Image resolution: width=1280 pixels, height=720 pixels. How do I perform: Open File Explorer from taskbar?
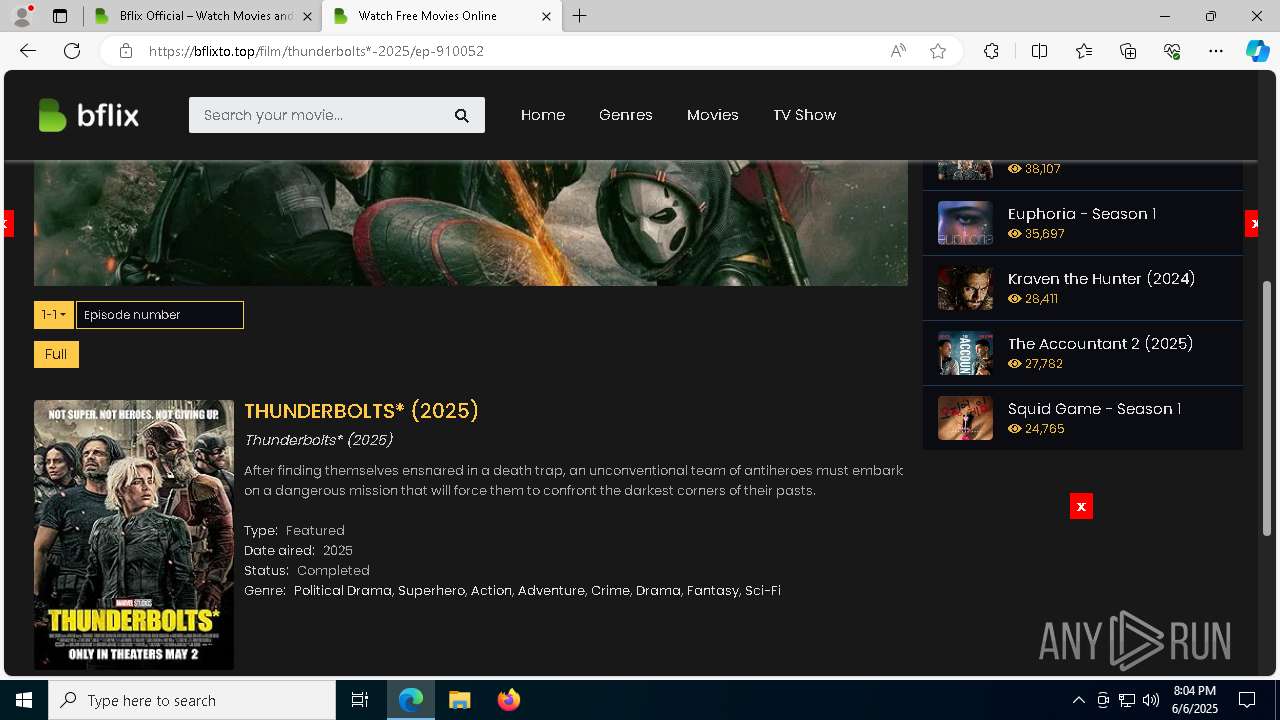(459, 700)
